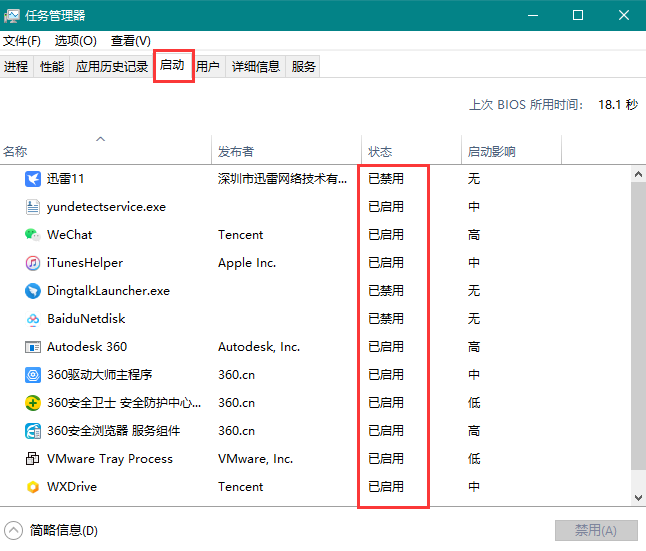Click the vertical scrollbar thumb
The height and width of the screenshot is (551, 646).
point(638,326)
